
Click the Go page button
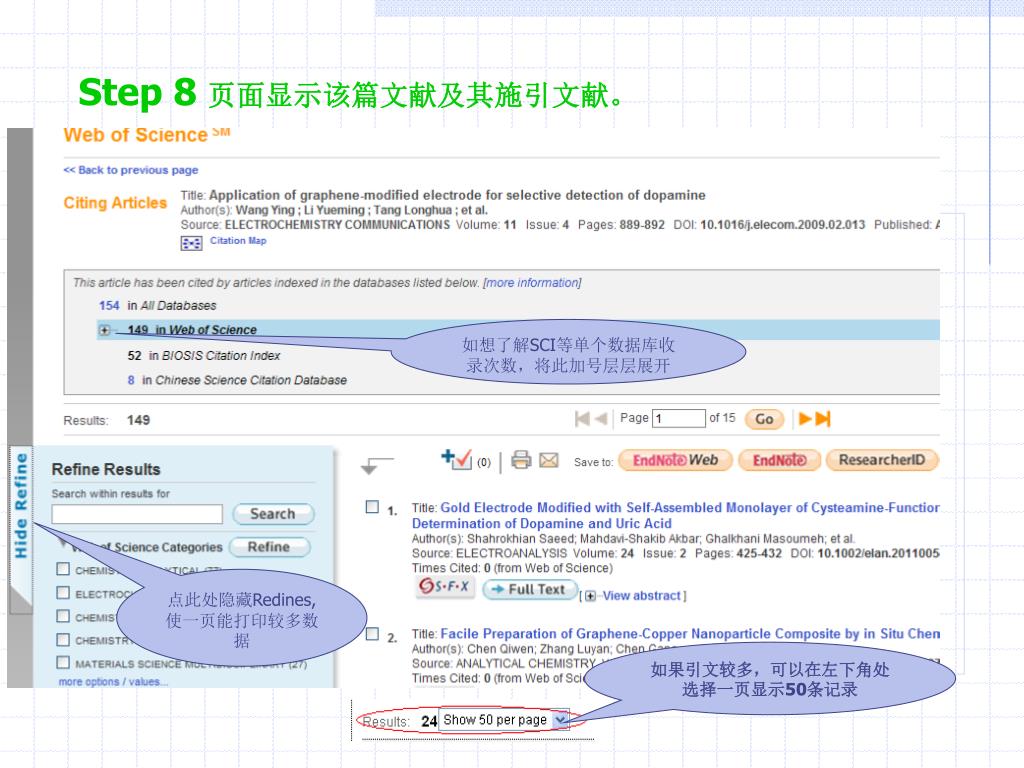[x=764, y=419]
